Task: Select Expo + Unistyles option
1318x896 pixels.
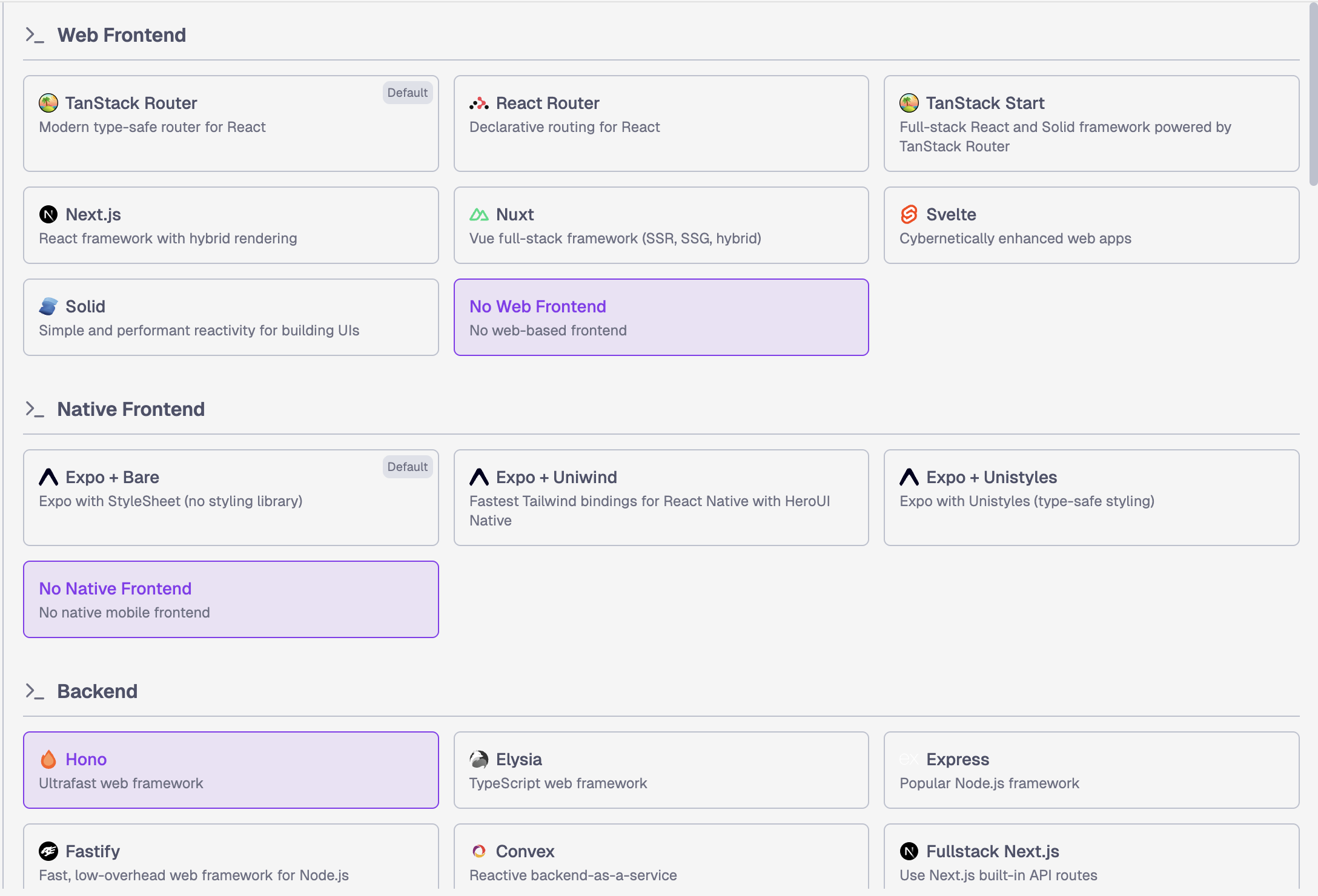Action: (1091, 498)
